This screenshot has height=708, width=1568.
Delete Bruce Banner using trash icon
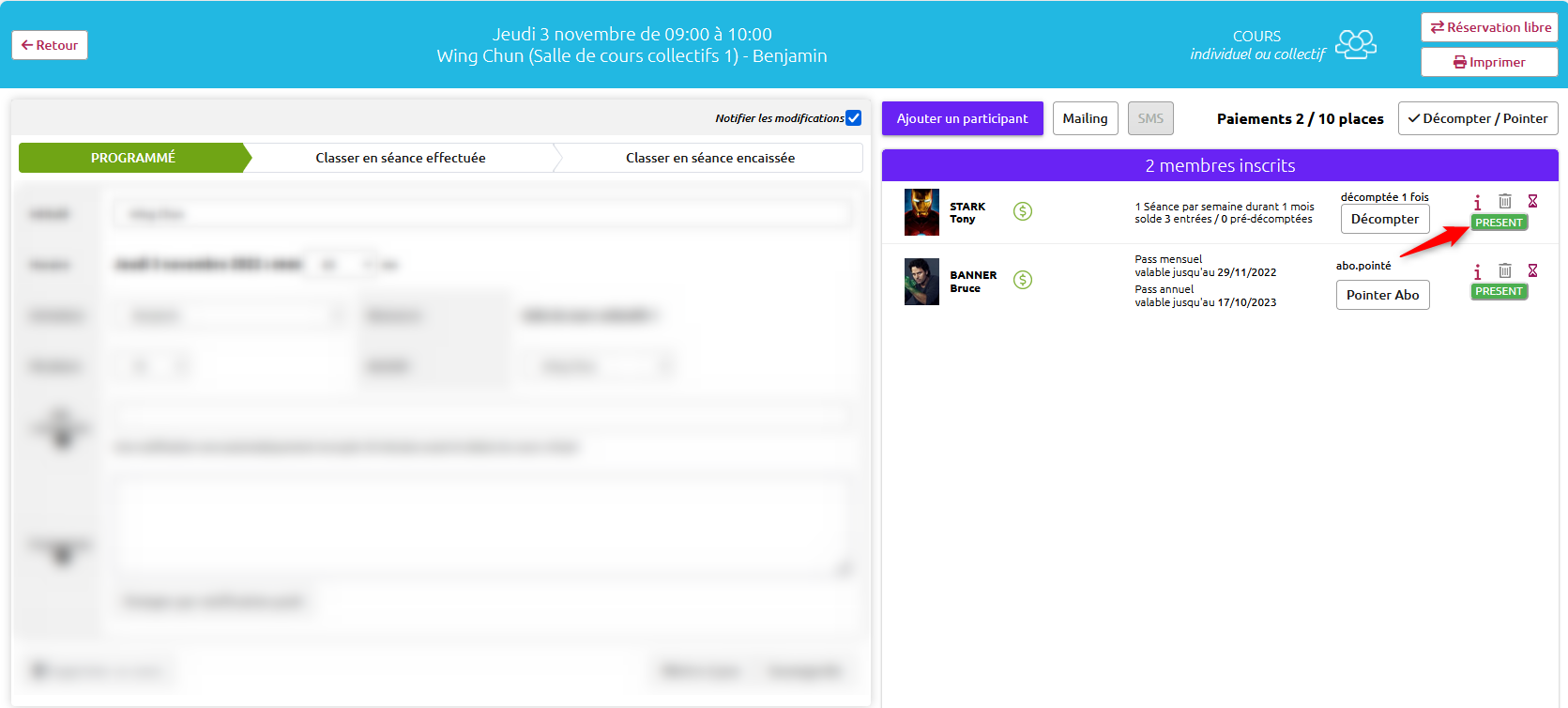(1505, 270)
